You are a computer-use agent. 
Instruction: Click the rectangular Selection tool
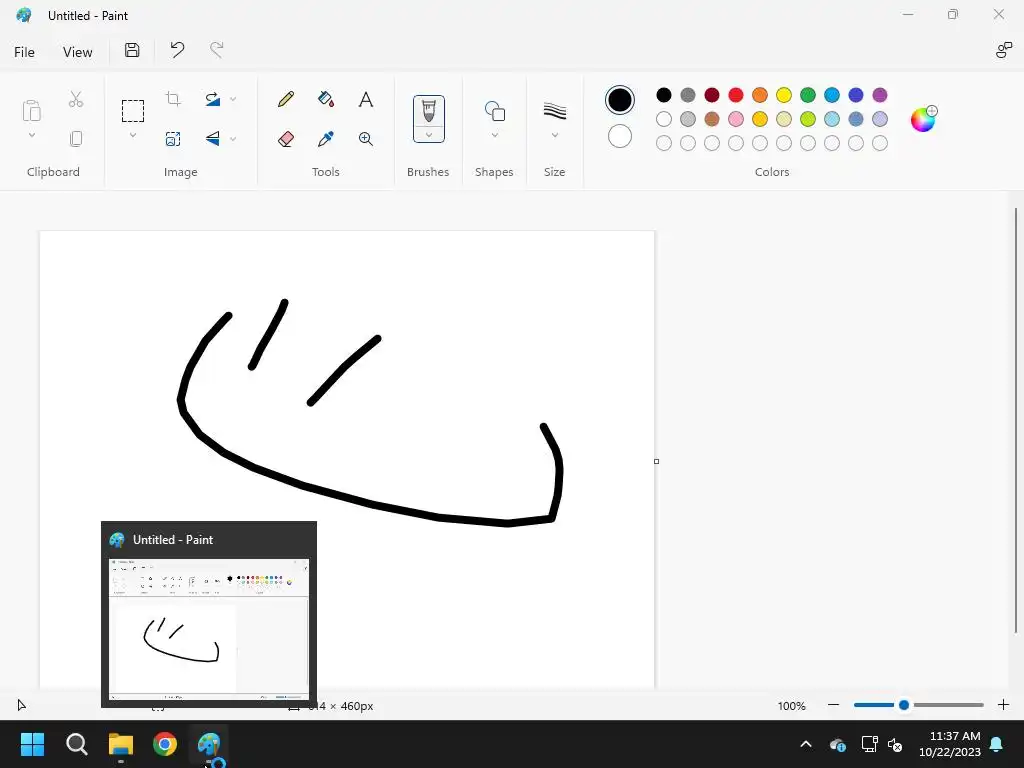(x=133, y=111)
